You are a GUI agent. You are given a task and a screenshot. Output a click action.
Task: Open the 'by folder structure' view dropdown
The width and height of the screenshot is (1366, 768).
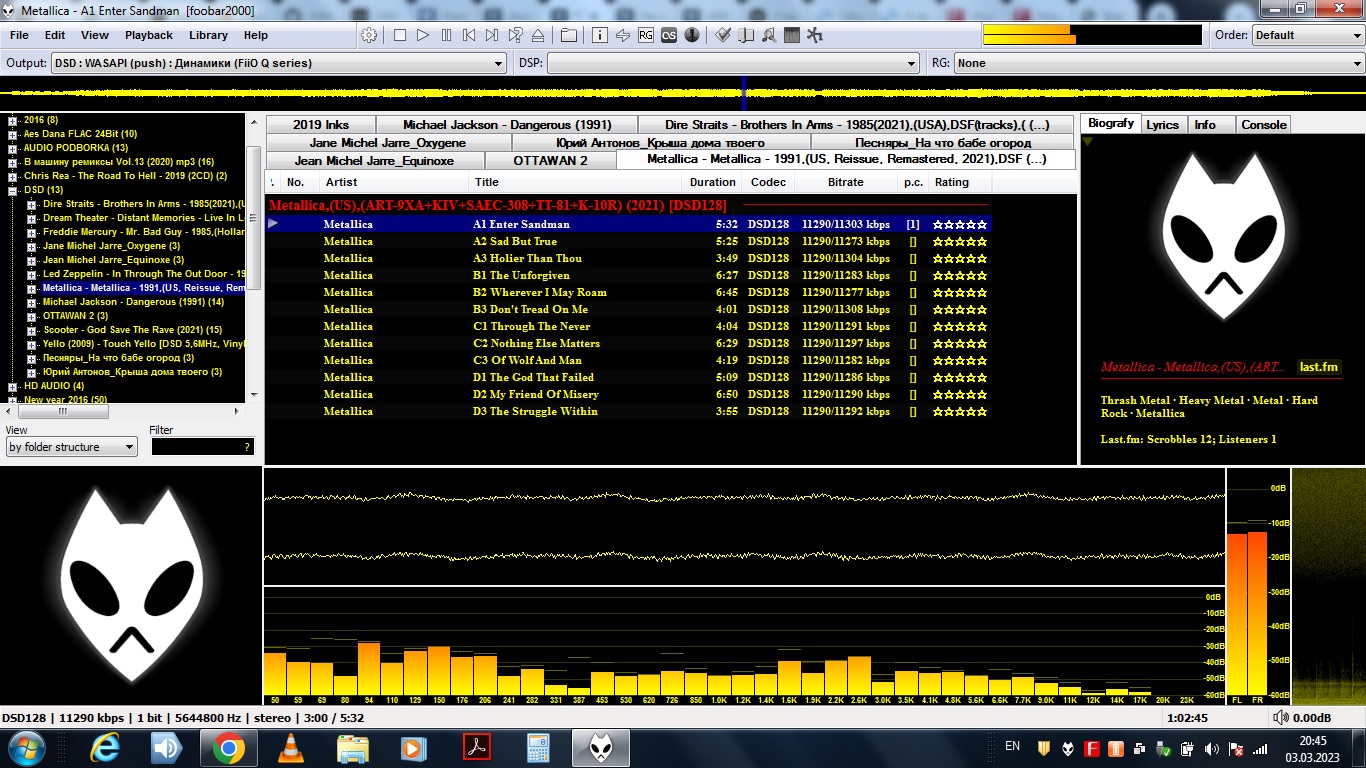pos(72,447)
